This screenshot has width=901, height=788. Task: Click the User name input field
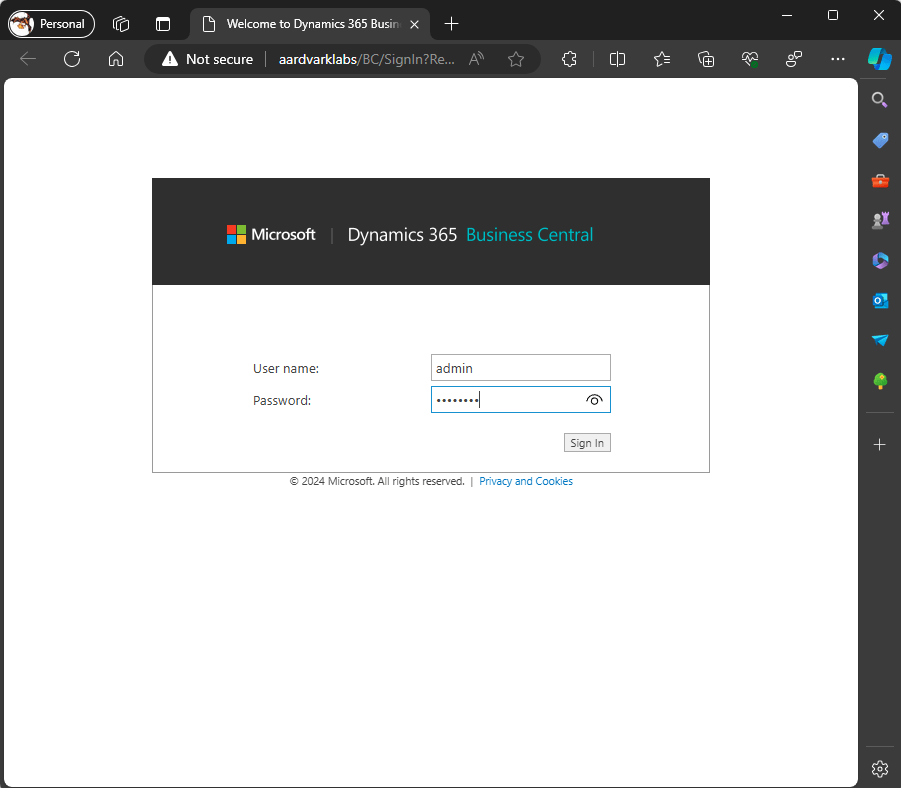(x=520, y=368)
